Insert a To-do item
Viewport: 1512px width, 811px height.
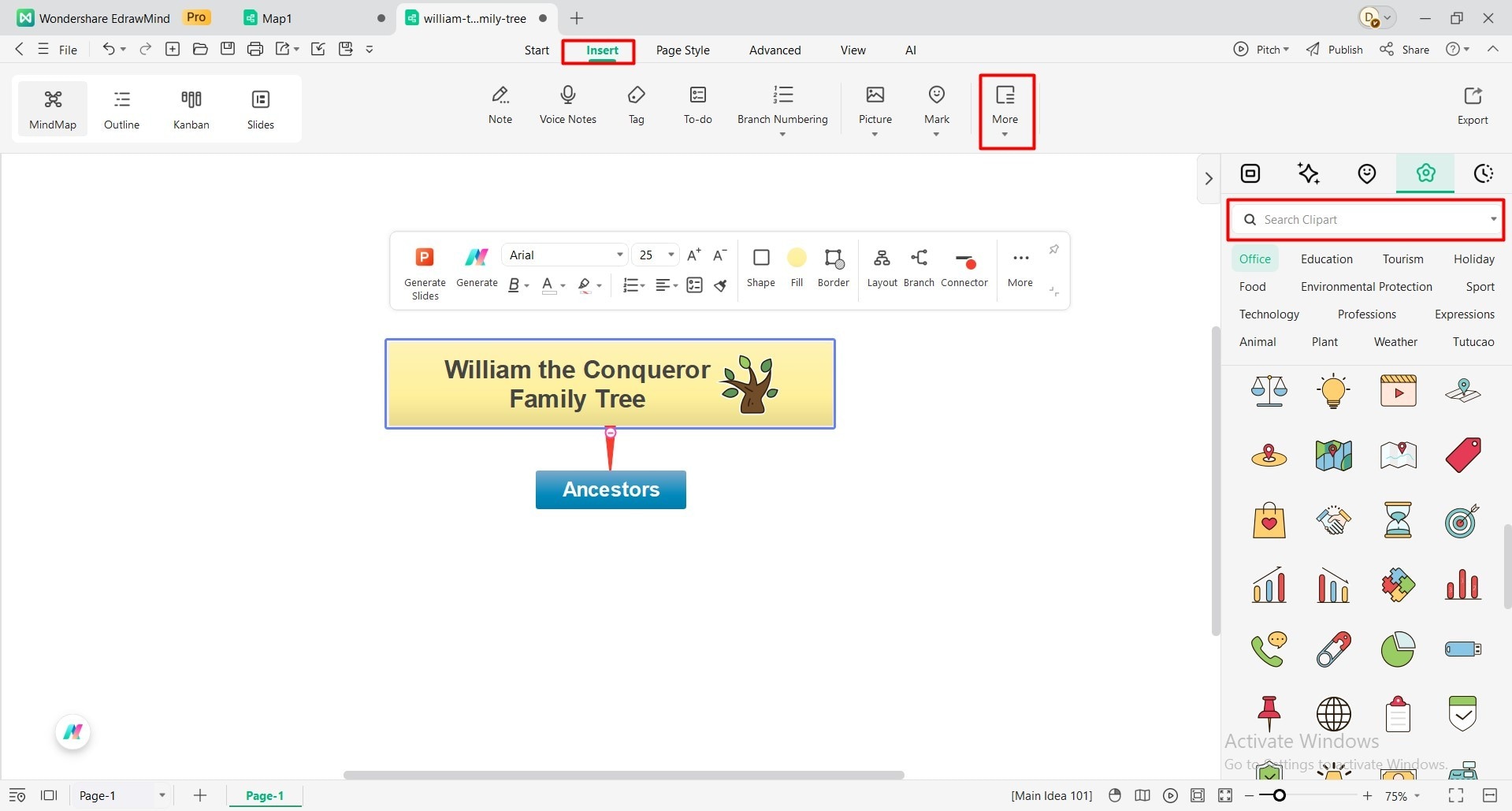[697, 103]
